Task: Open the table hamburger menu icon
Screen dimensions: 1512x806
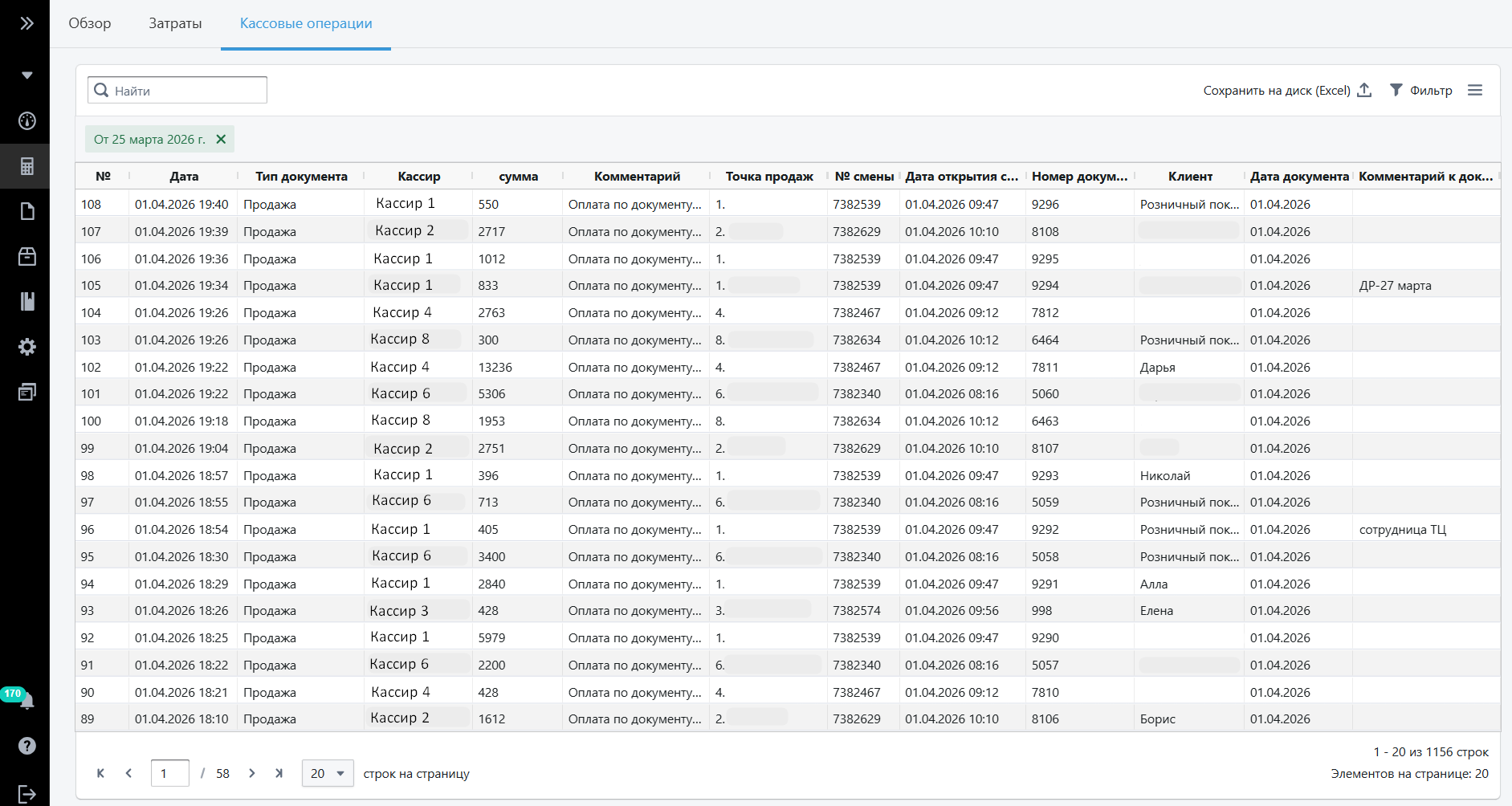Action: (x=1474, y=91)
